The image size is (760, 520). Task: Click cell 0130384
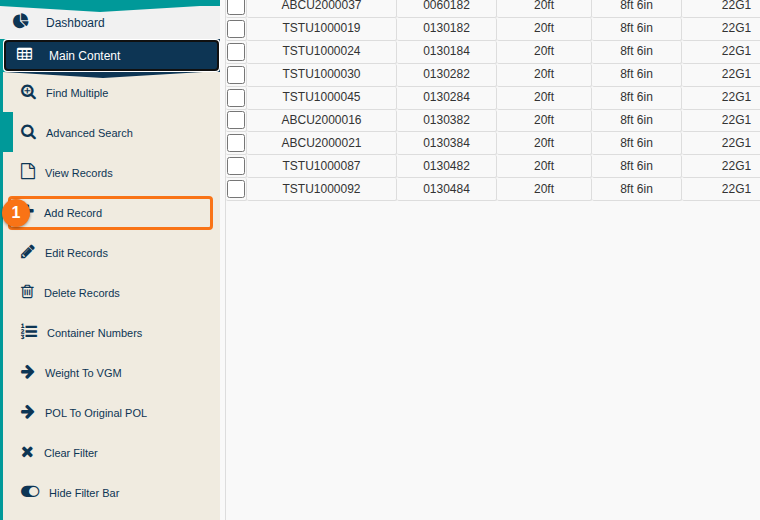pos(446,142)
